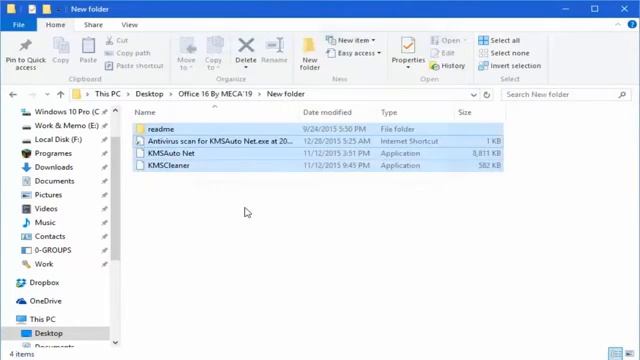
Task: Open New item dropdown
Action: coord(351,40)
